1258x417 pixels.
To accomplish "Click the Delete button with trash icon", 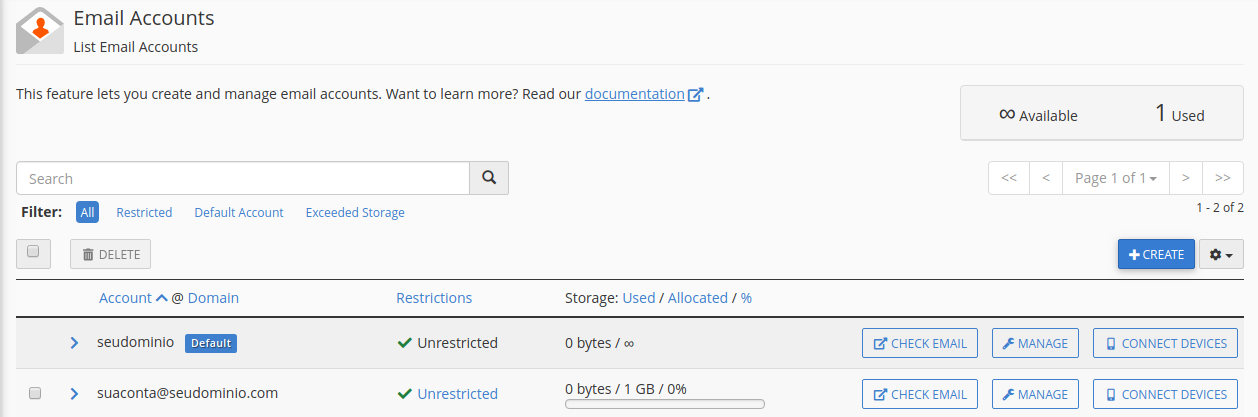I will 110,254.
